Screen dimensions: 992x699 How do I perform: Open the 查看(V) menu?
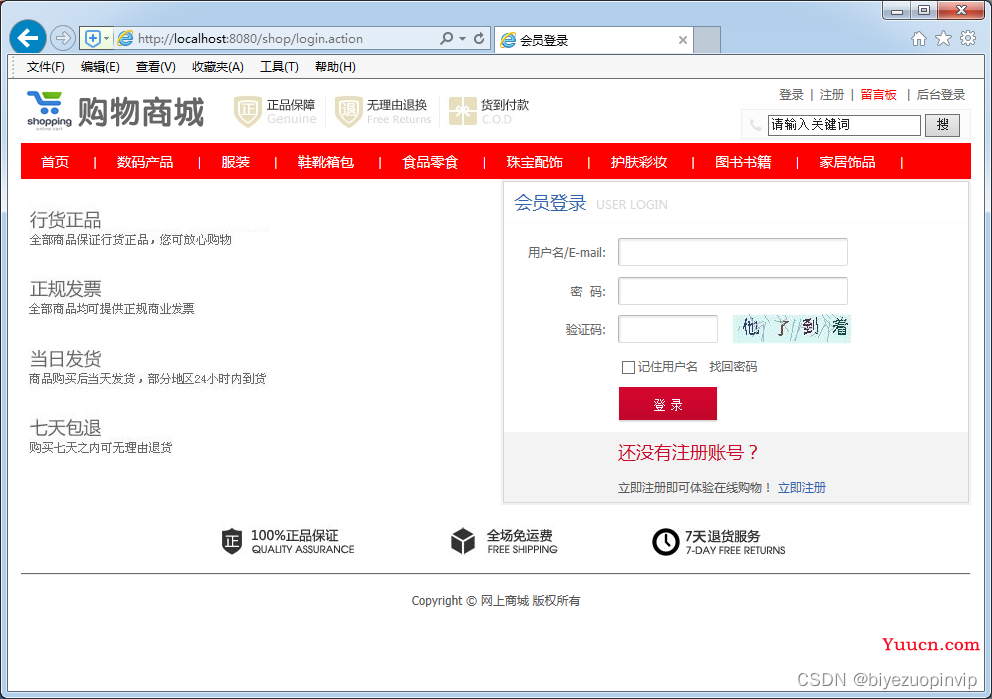click(156, 66)
